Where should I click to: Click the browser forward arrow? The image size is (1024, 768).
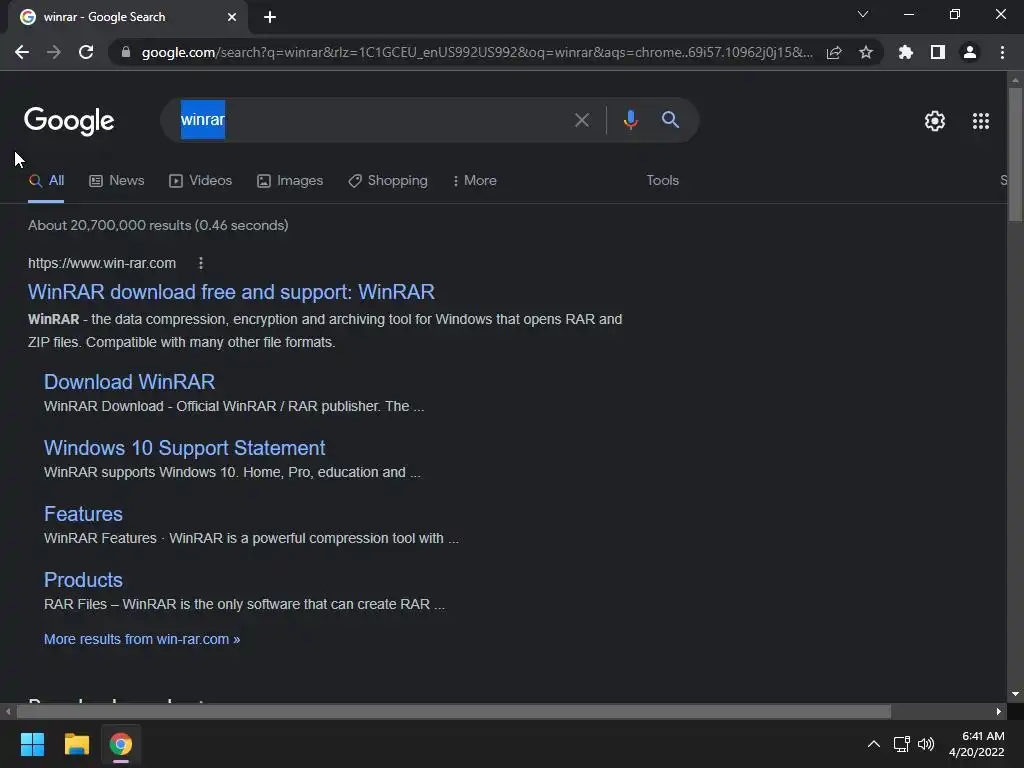click(x=54, y=52)
